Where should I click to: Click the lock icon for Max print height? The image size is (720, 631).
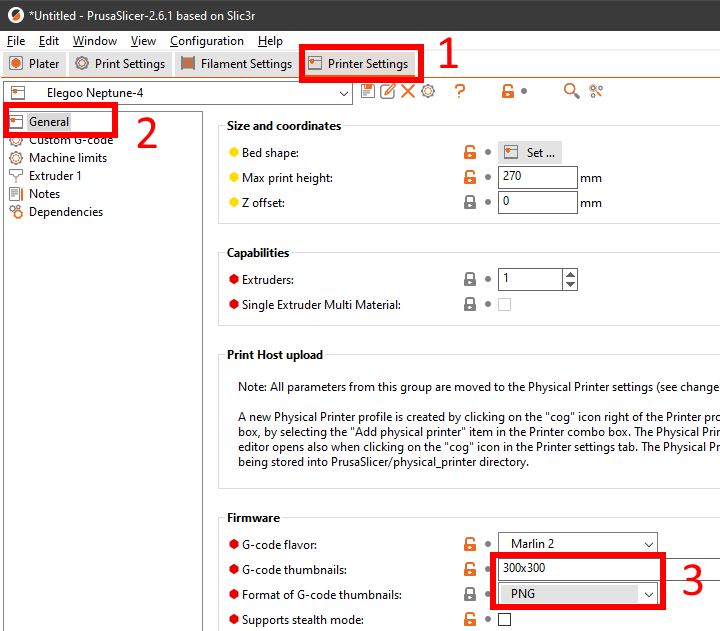click(470, 177)
